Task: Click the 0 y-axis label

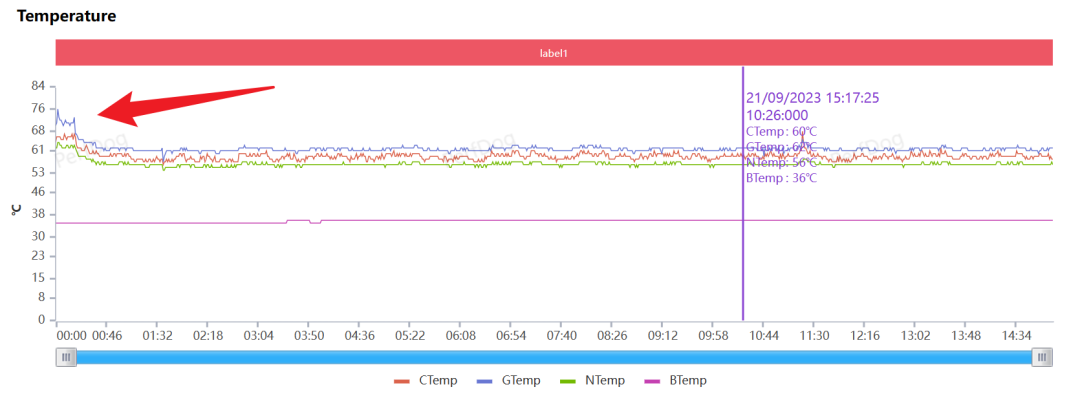Action: click(41, 320)
